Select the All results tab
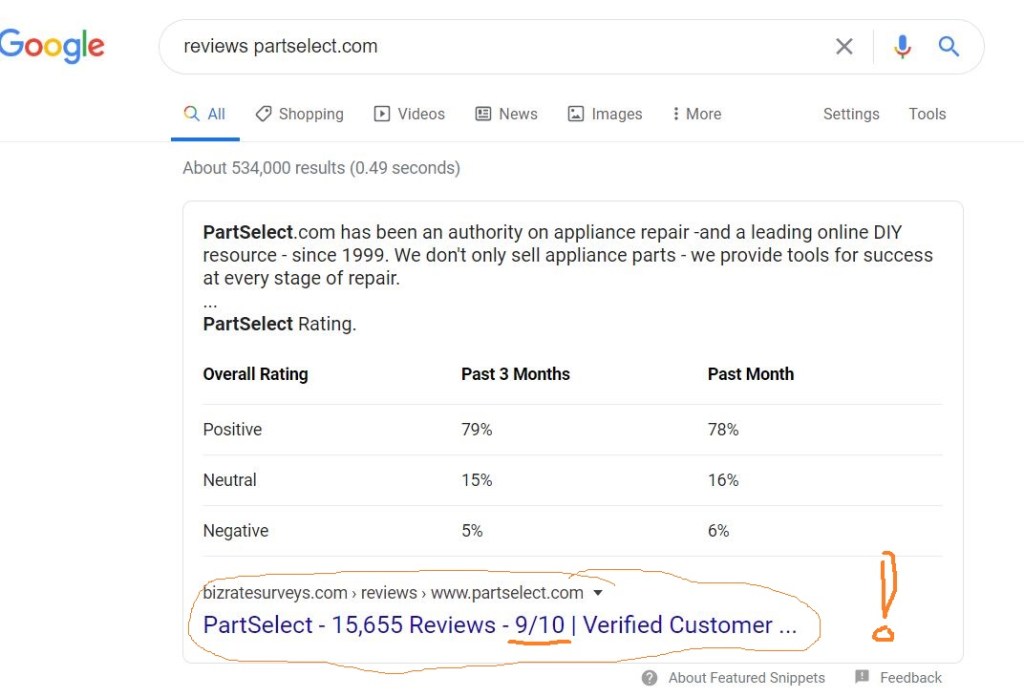Screen dimensions: 1024x697 [205, 114]
